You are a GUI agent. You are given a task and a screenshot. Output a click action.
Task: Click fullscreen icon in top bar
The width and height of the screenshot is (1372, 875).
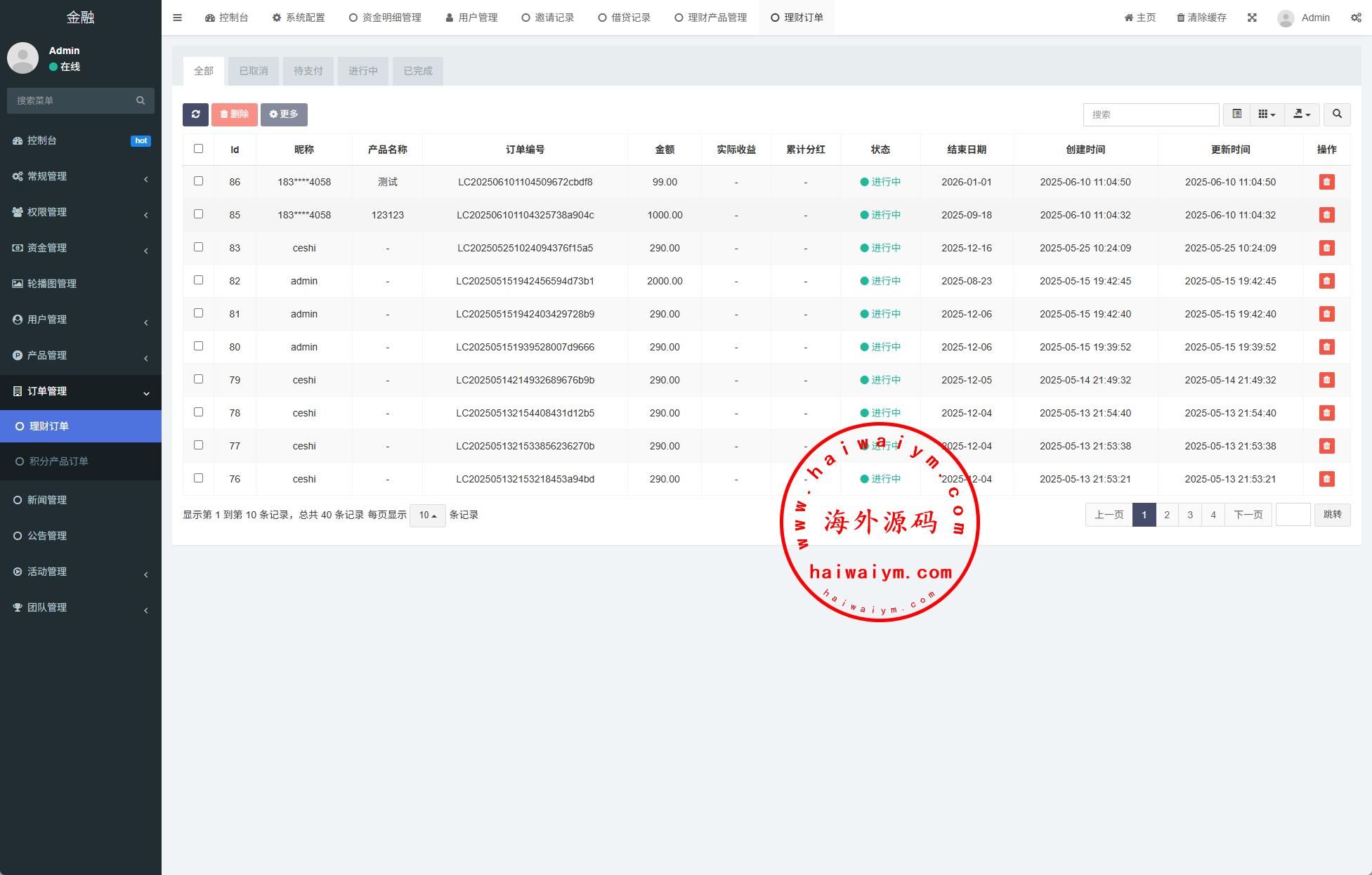coord(1252,18)
